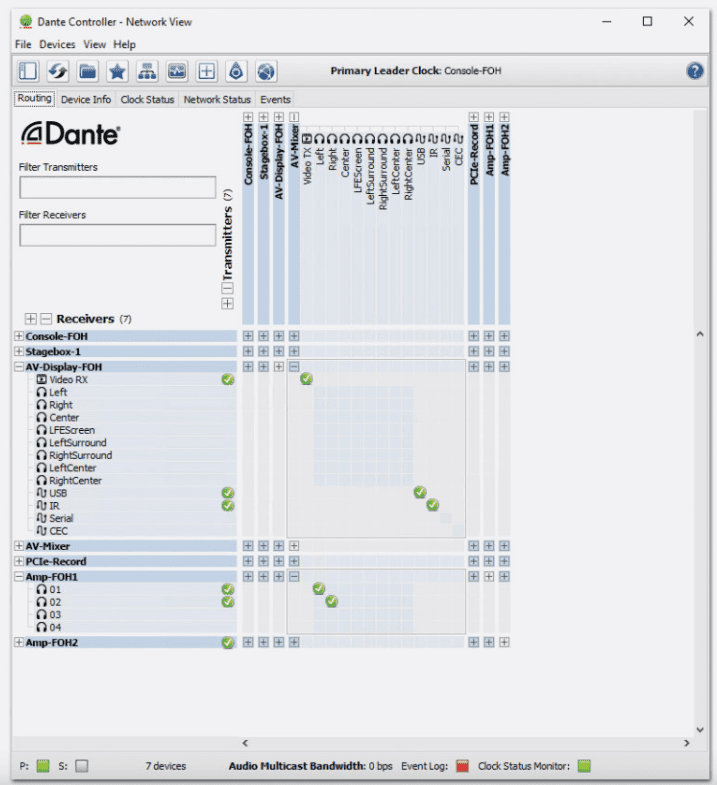
Task: Expand the Stagebox-1 receiver row
Action: point(19,351)
